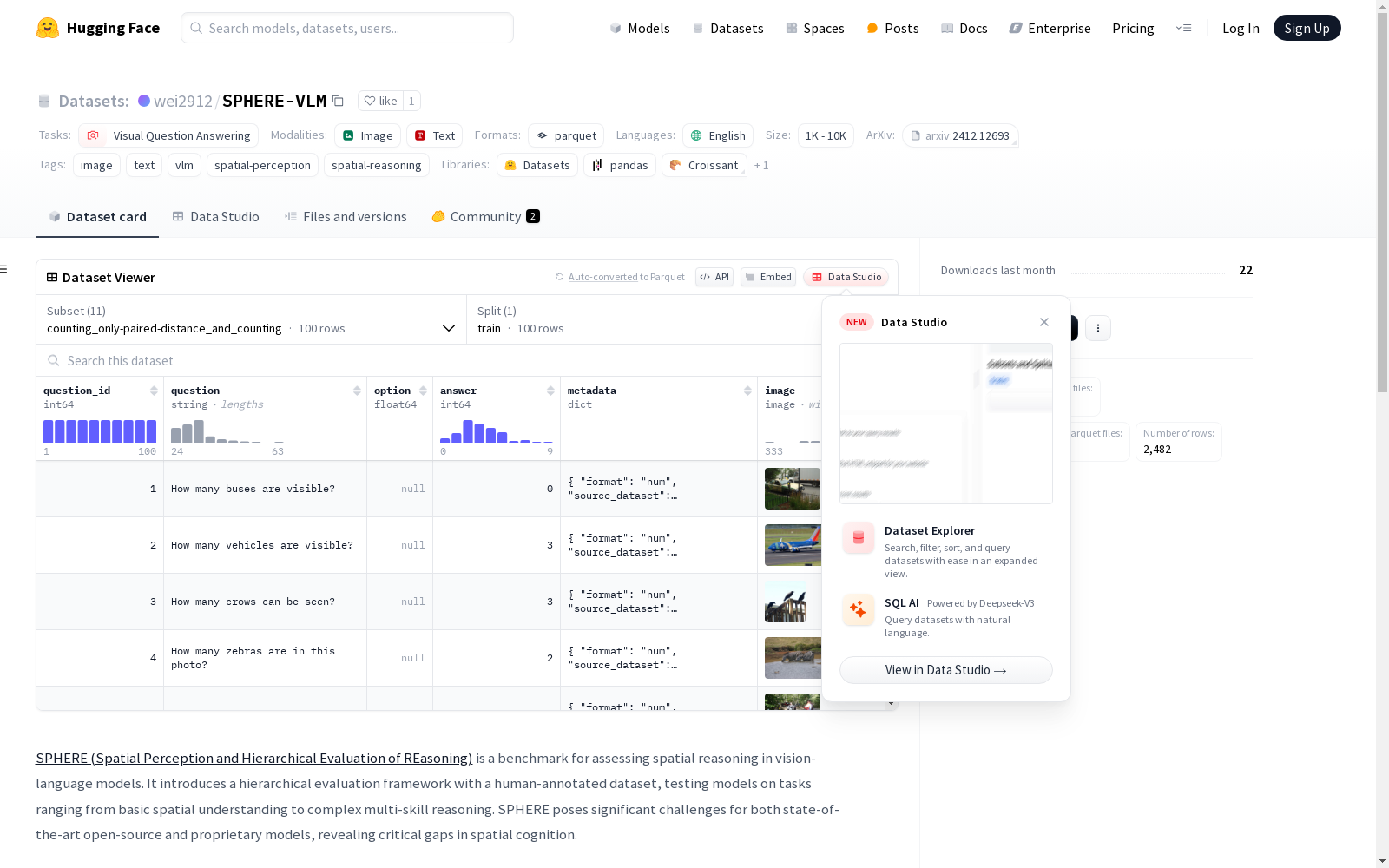The height and width of the screenshot is (868, 1389).
Task: Click the Dataset Viewer table icon
Action: tap(52, 277)
